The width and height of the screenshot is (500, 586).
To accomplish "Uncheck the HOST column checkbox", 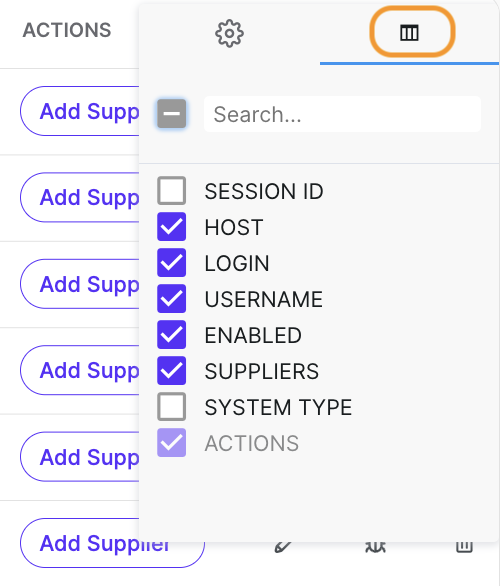I will coord(172,226).
